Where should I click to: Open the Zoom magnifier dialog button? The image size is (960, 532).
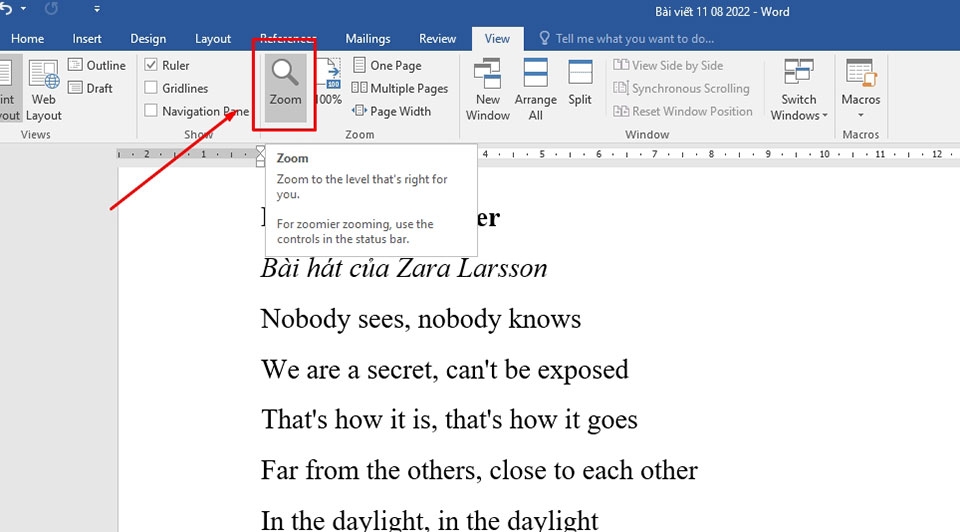click(x=285, y=84)
